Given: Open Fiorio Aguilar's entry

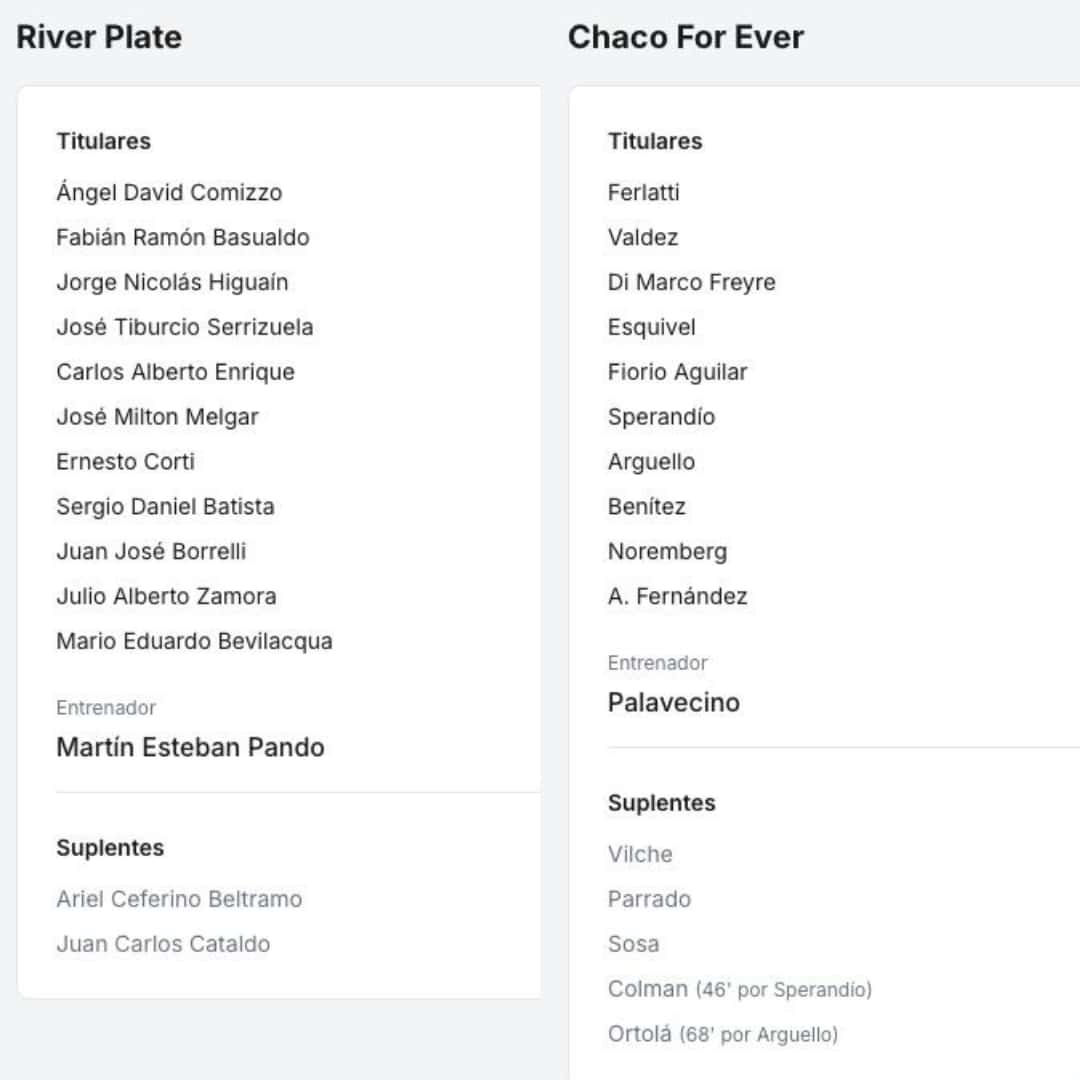Looking at the screenshot, I should coord(677,372).
